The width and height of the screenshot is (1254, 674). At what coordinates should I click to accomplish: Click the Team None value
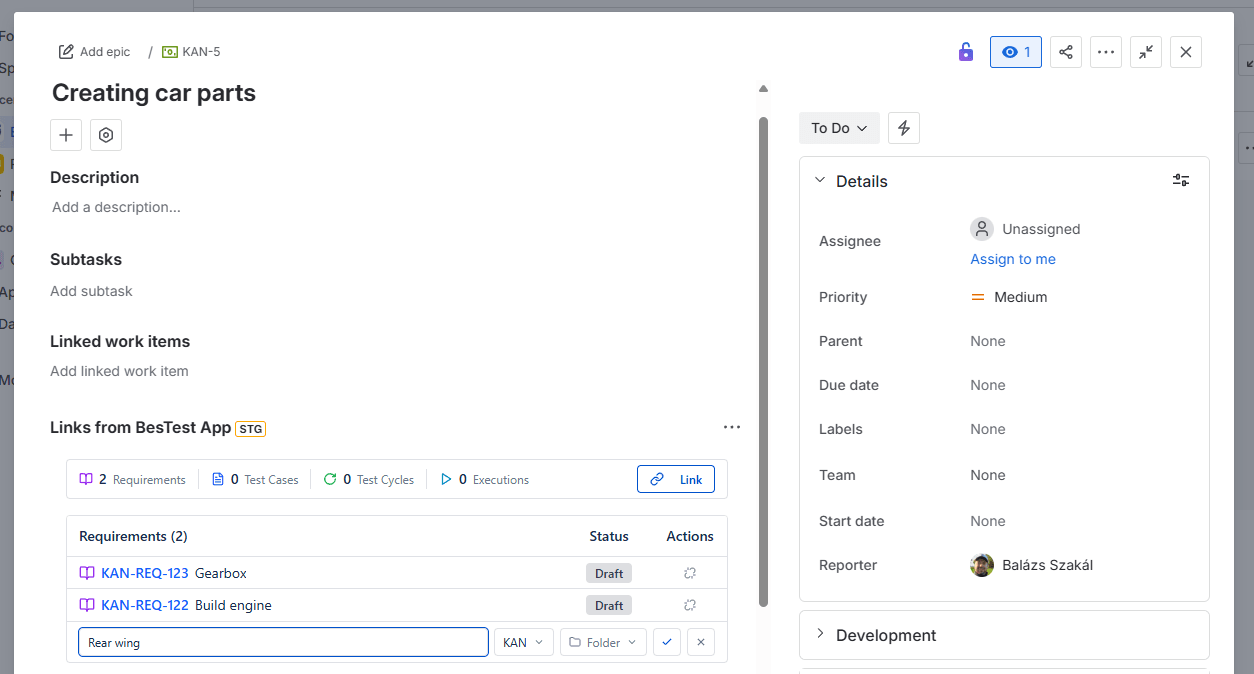[x=988, y=475]
